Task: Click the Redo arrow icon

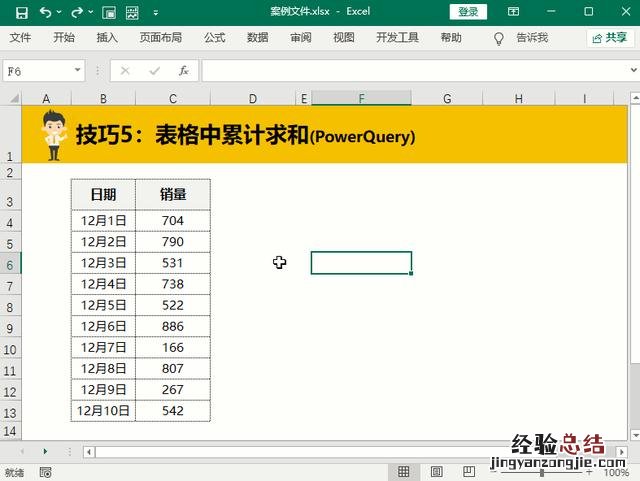Action: (78, 12)
